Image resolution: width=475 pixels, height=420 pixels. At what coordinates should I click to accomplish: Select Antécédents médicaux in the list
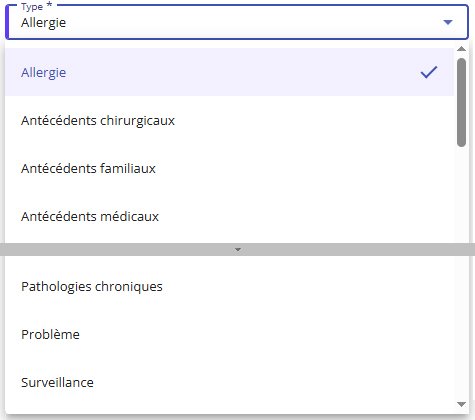[x=229, y=216]
